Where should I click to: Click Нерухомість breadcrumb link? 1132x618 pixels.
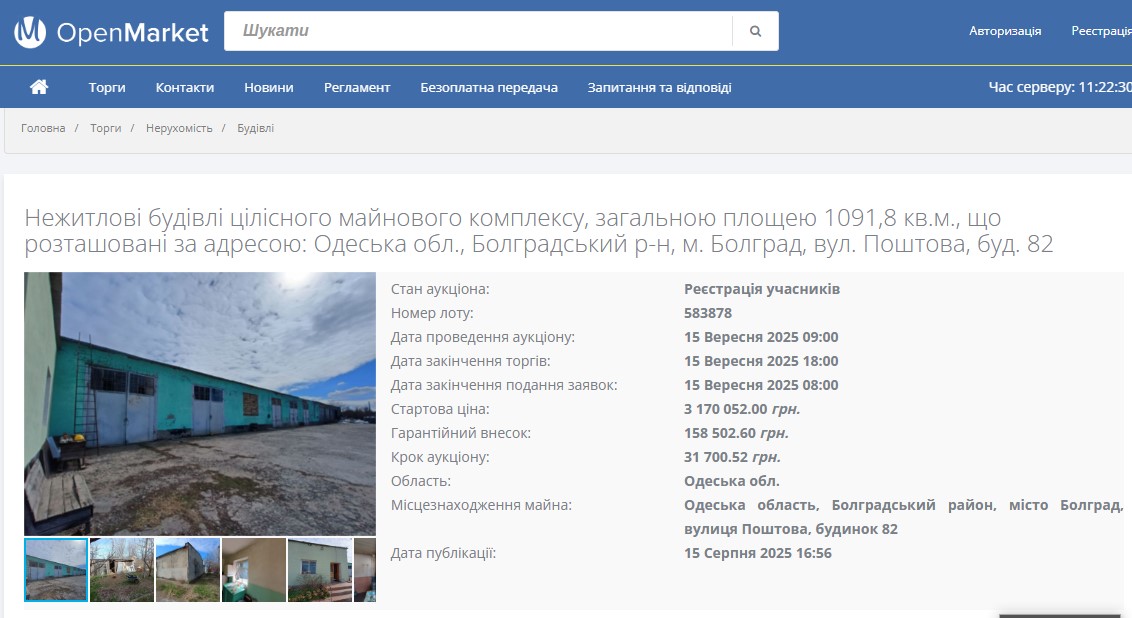[179, 128]
